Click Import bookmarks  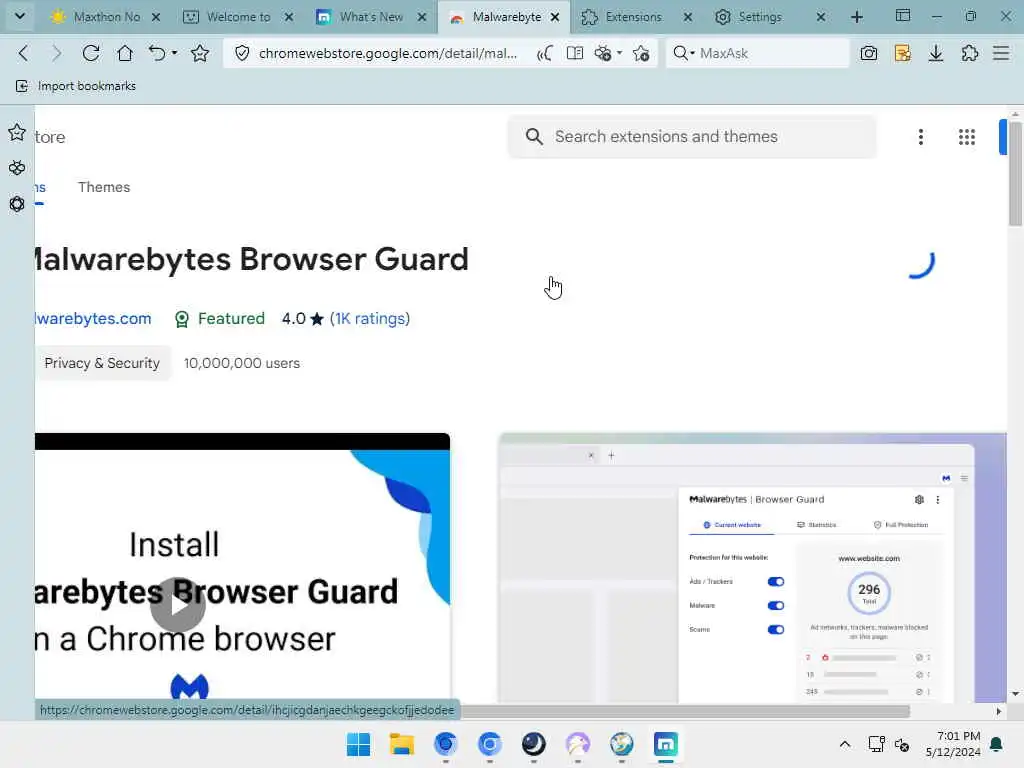coord(76,86)
